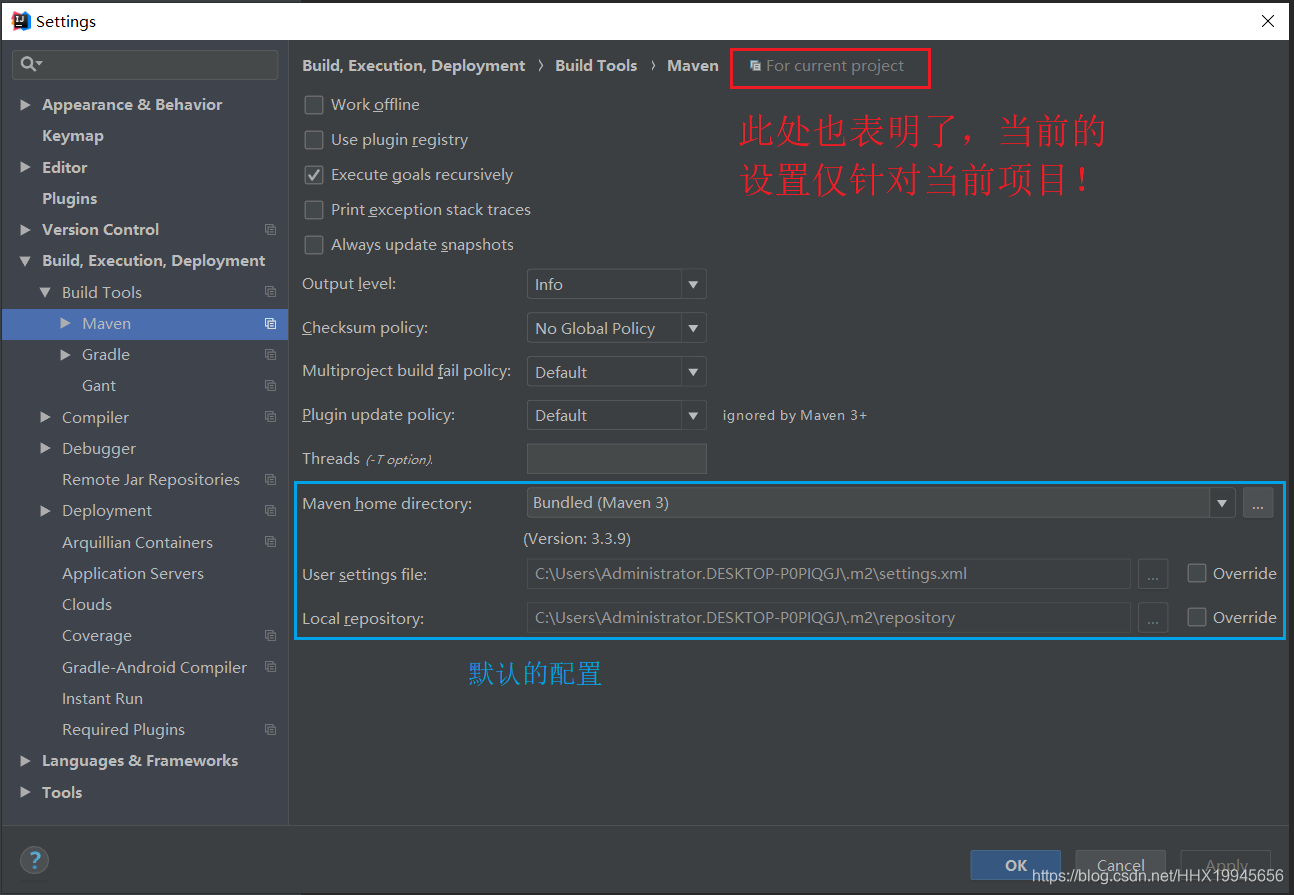
Task: Check Override for User settings file
Action: tap(1196, 573)
